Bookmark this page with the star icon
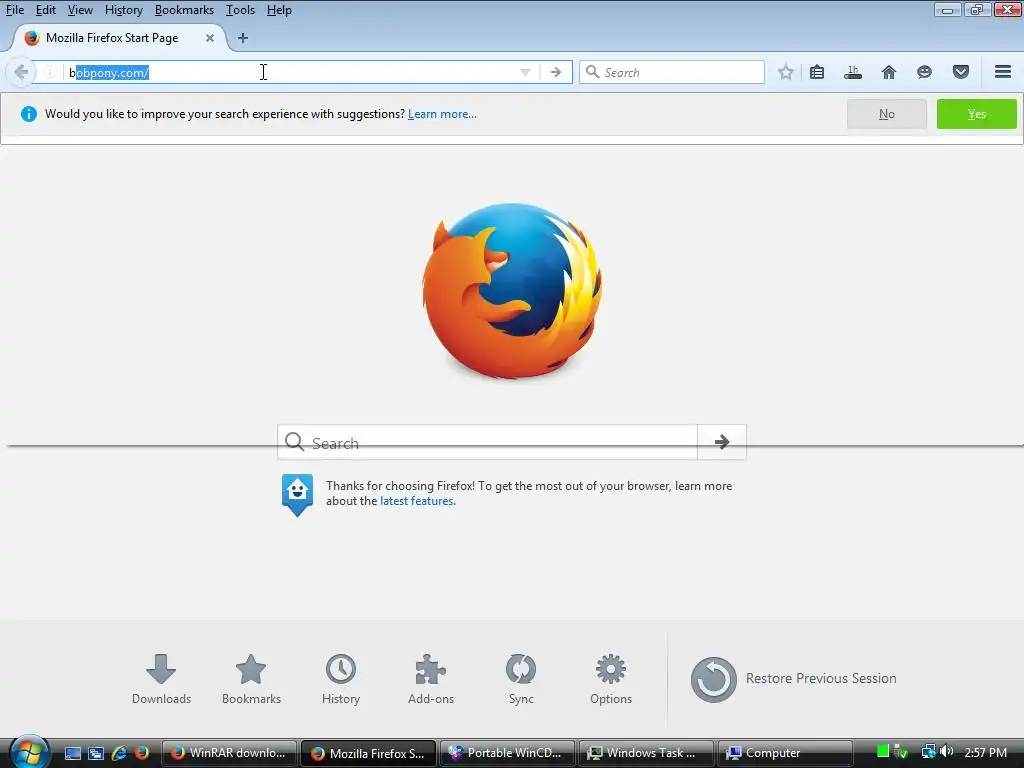Screen dimensions: 1024x768 tap(786, 72)
